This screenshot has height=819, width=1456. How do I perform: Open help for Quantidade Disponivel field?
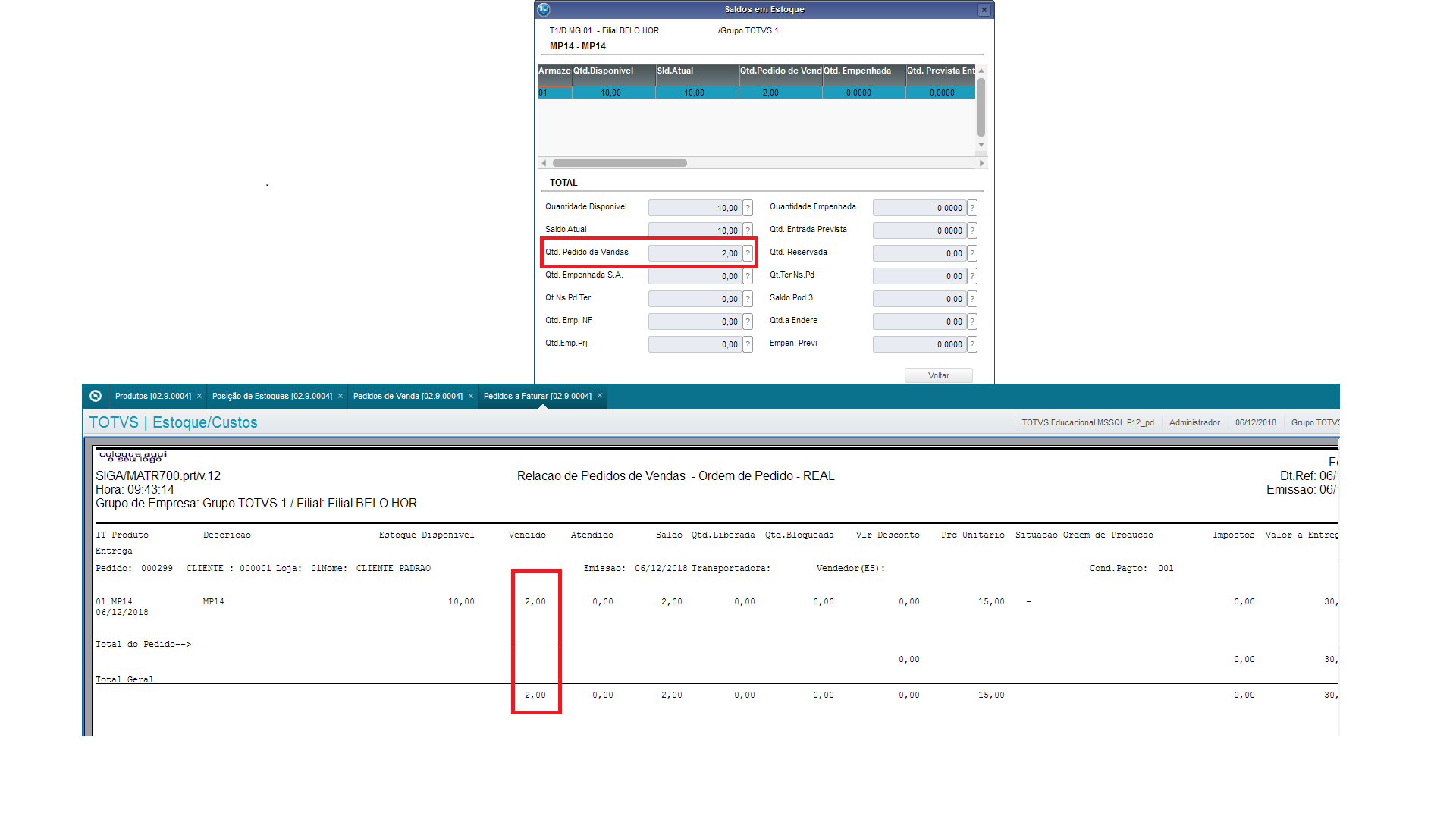pyautogui.click(x=748, y=208)
